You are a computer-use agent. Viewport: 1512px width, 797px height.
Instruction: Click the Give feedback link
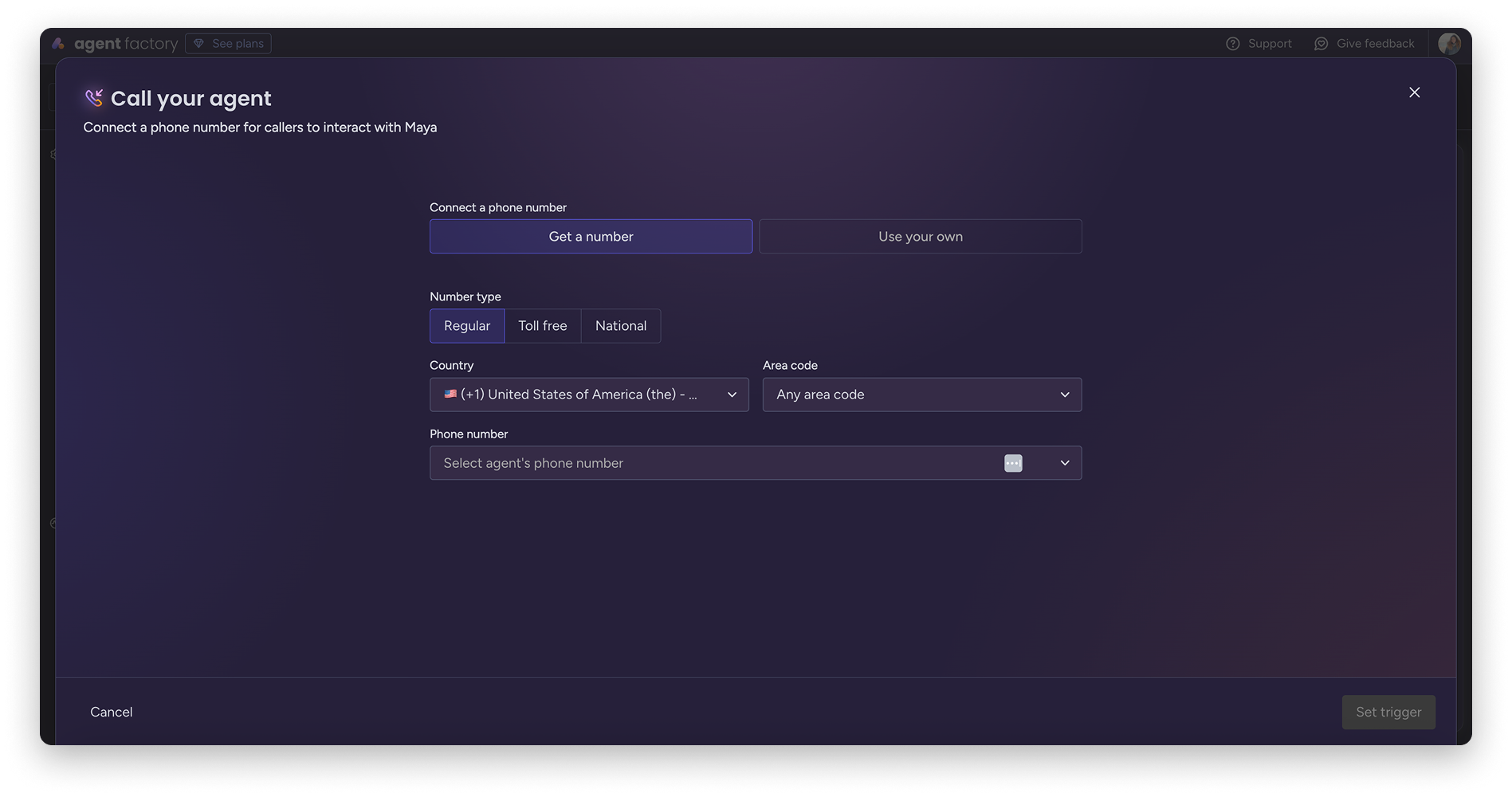(x=1364, y=43)
